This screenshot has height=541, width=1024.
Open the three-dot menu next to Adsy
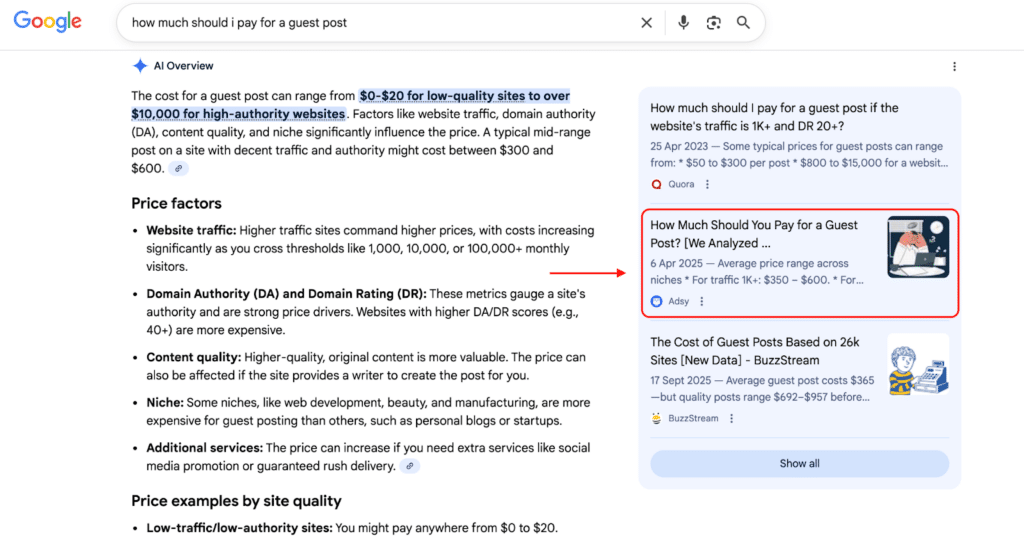(x=701, y=301)
